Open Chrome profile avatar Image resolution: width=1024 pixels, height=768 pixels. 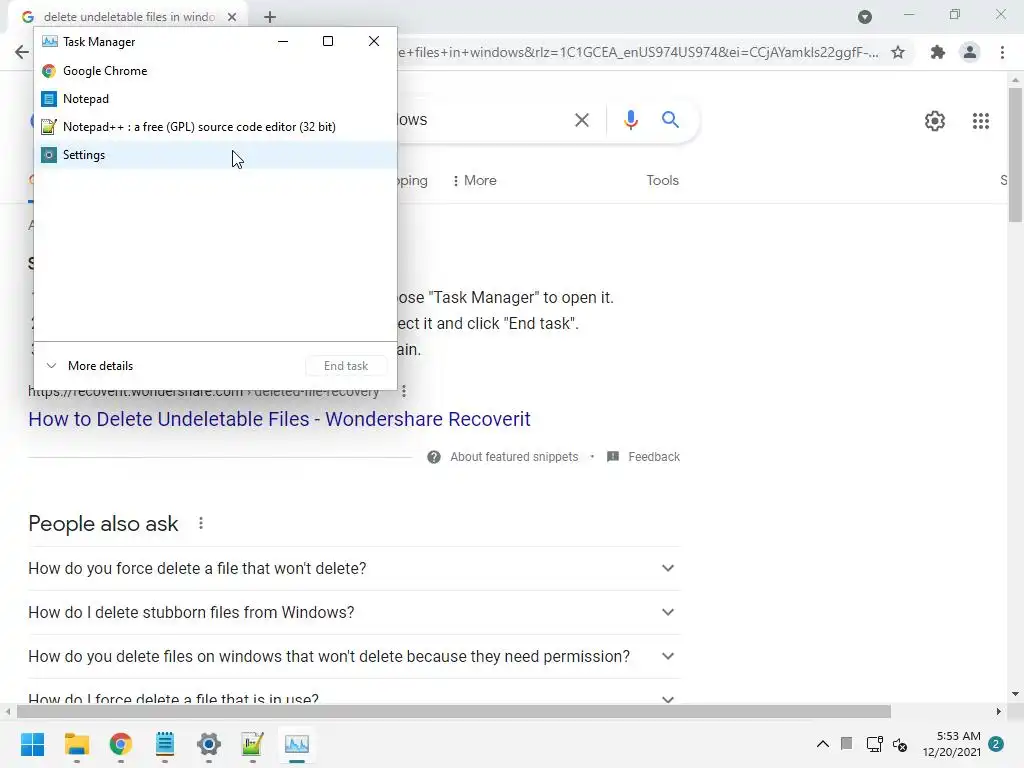[x=970, y=52]
